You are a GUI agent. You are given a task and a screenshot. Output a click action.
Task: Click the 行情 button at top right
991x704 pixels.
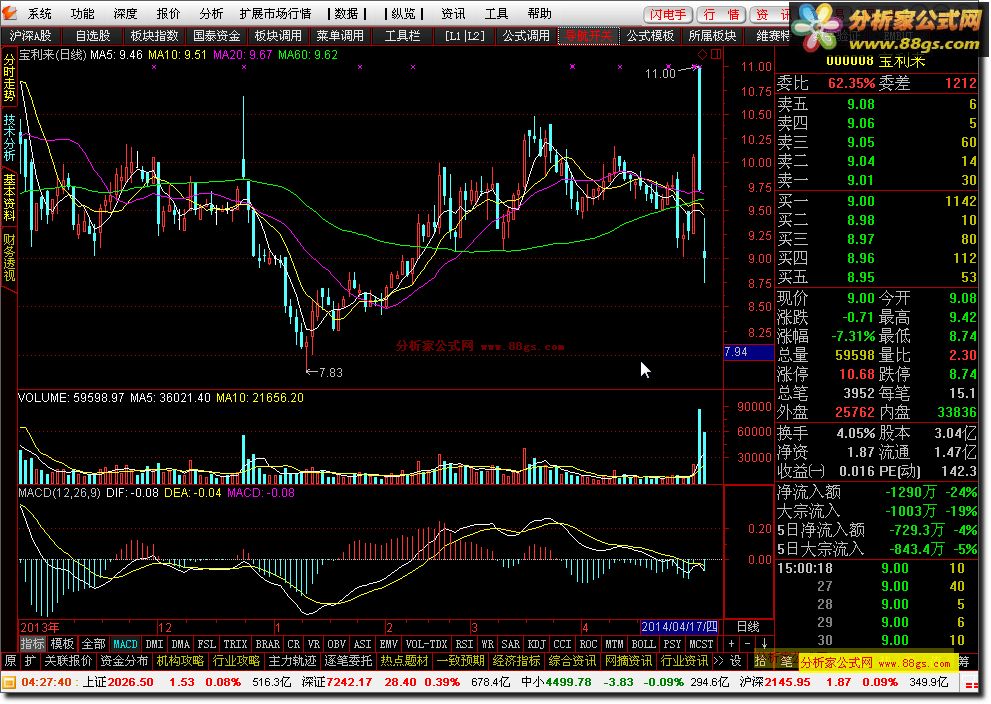click(x=722, y=15)
